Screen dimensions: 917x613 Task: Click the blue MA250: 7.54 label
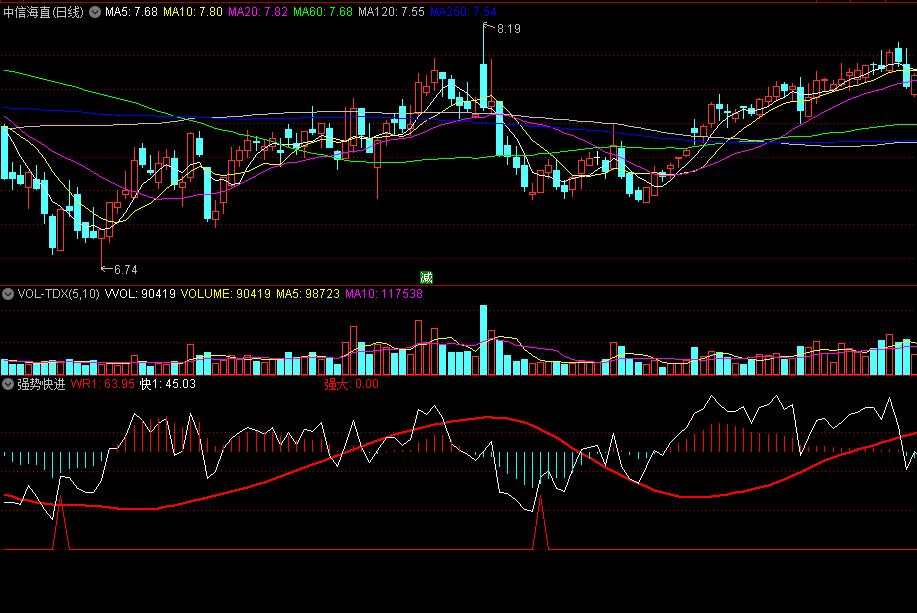pos(463,12)
